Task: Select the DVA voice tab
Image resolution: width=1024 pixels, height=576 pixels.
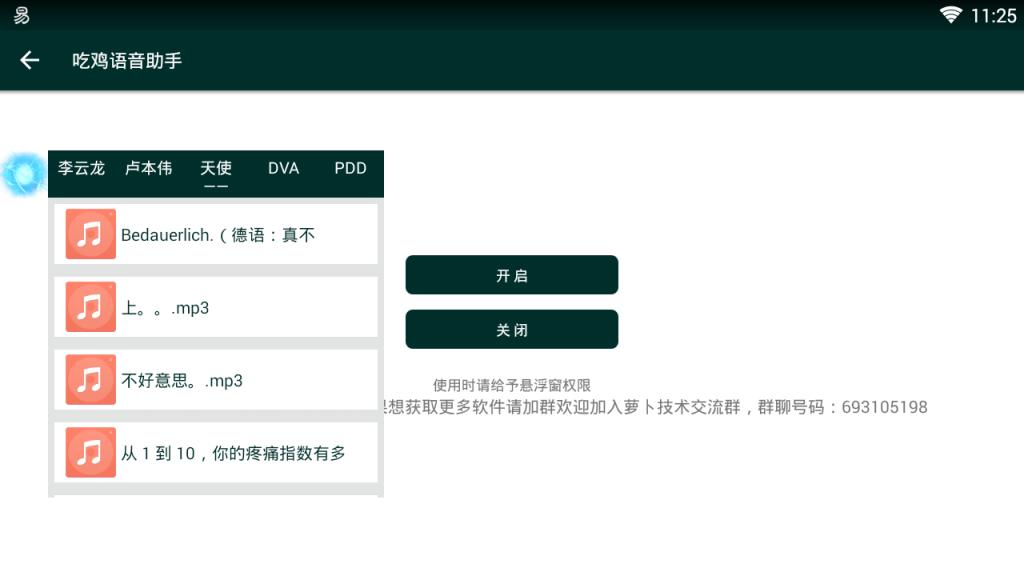Action: (283, 169)
